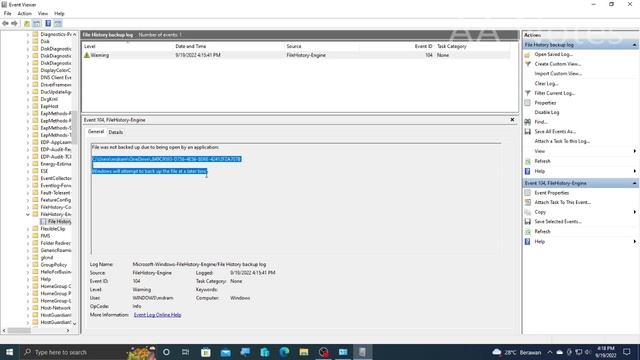Open the Help menu in menu bar
Viewport: 640px width, 360px height.
tap(59, 13)
